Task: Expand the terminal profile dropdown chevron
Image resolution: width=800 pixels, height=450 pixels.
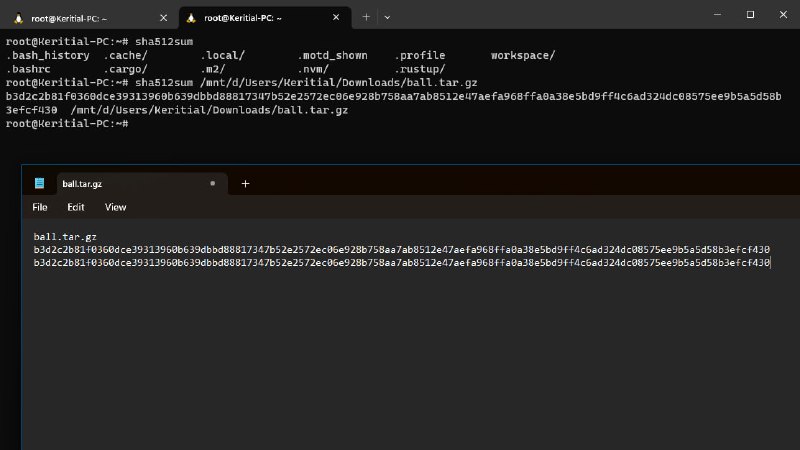Action: point(387,16)
